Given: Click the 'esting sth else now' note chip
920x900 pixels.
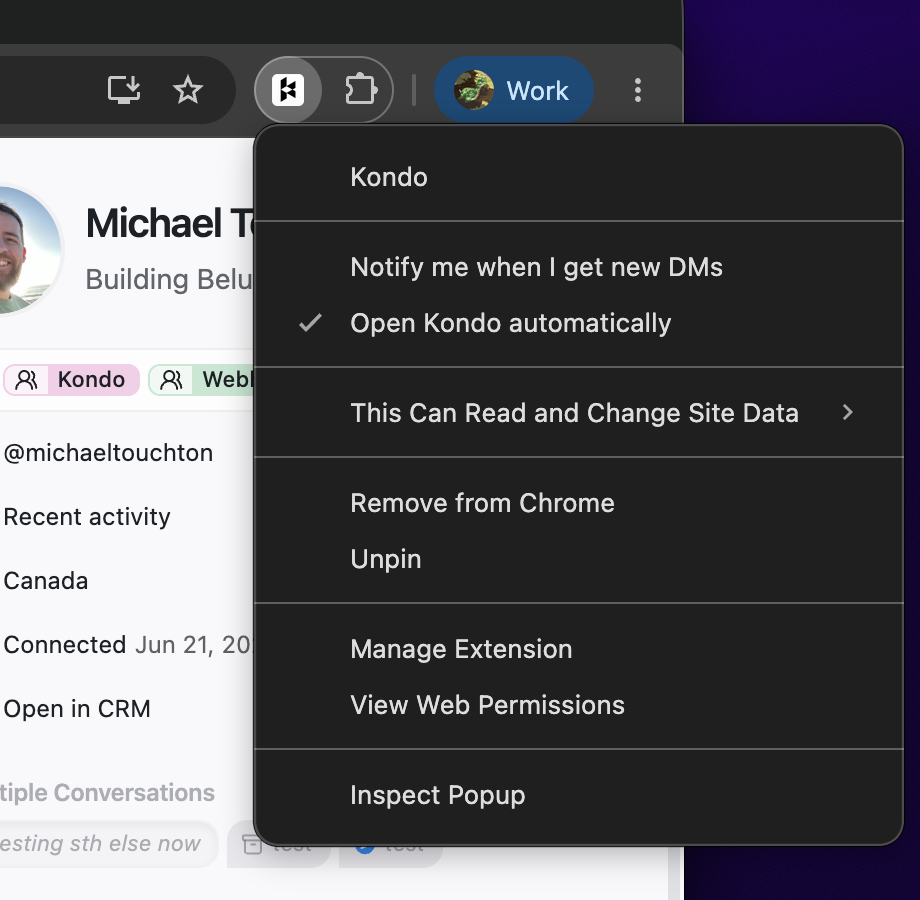Looking at the screenshot, I should tap(109, 844).
